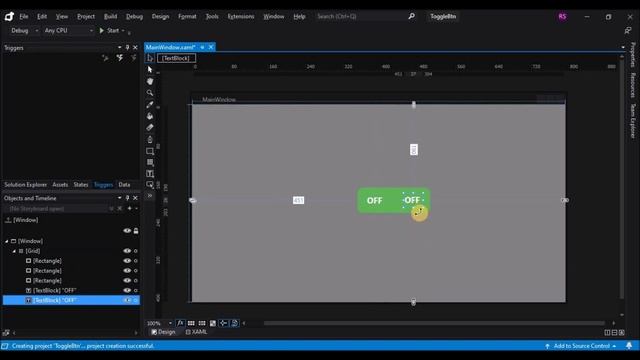The image size is (640, 360).
Task: Hide the third Rectangle element
Action: pyautogui.click(x=127, y=280)
